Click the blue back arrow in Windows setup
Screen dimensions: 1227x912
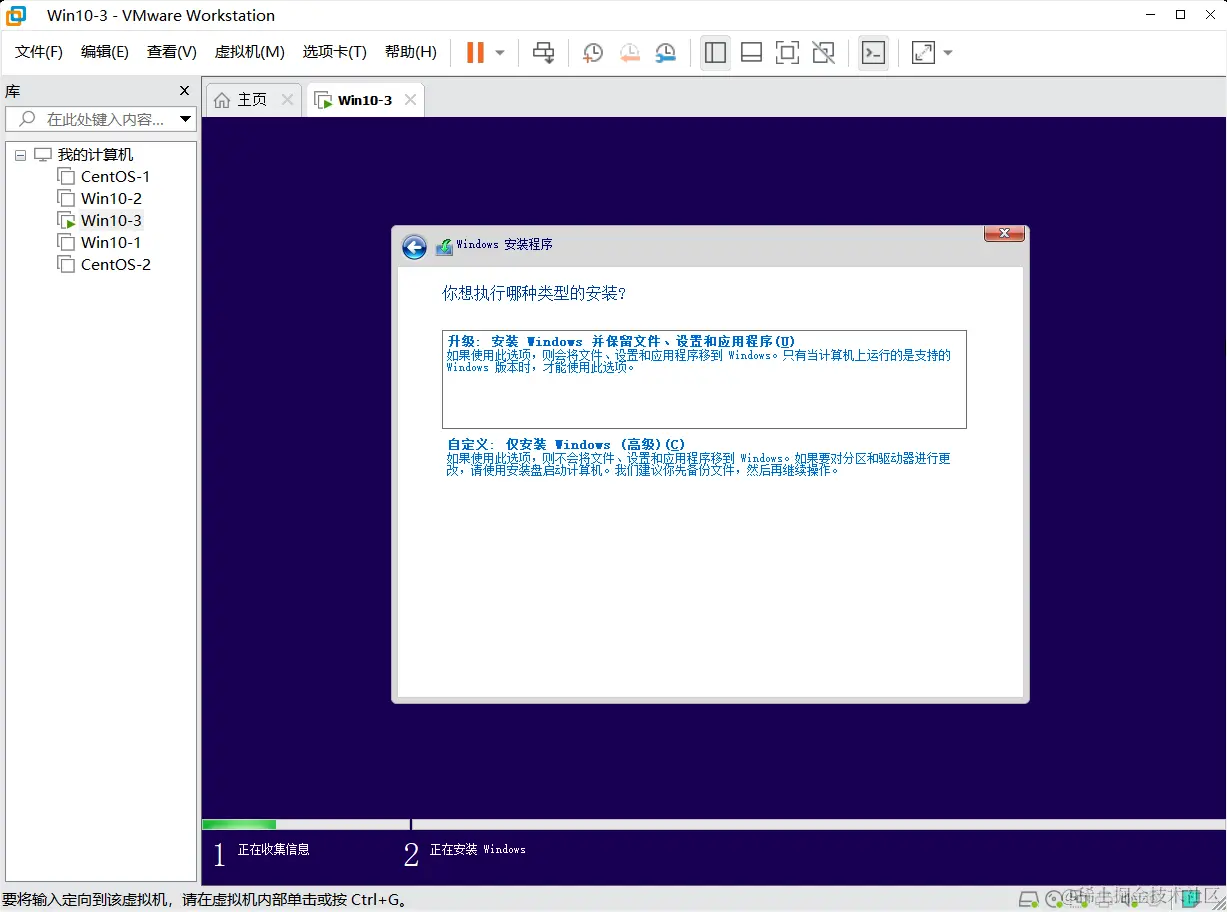[414, 247]
